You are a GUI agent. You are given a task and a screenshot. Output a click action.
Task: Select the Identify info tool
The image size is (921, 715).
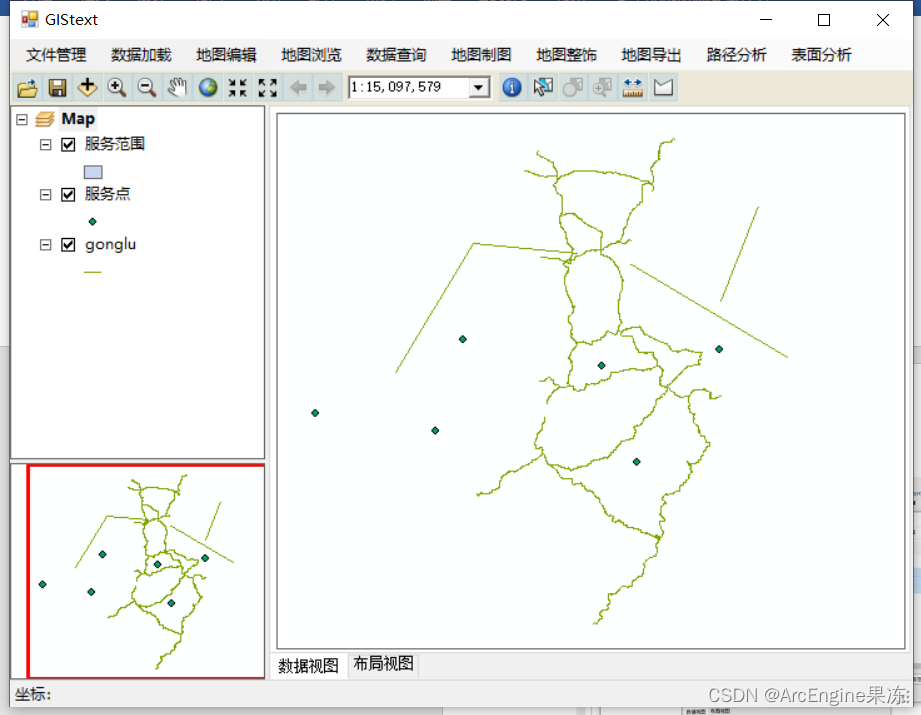[x=512, y=87]
